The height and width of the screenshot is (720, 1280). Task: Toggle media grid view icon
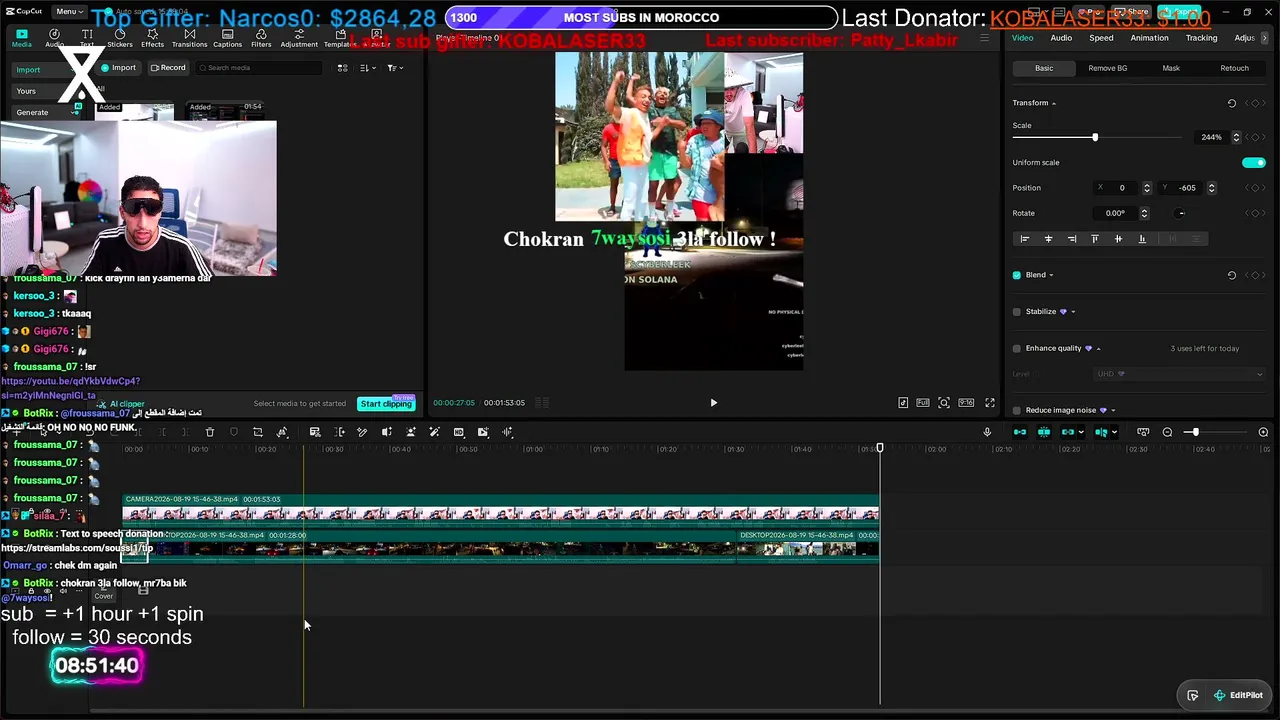(x=342, y=68)
